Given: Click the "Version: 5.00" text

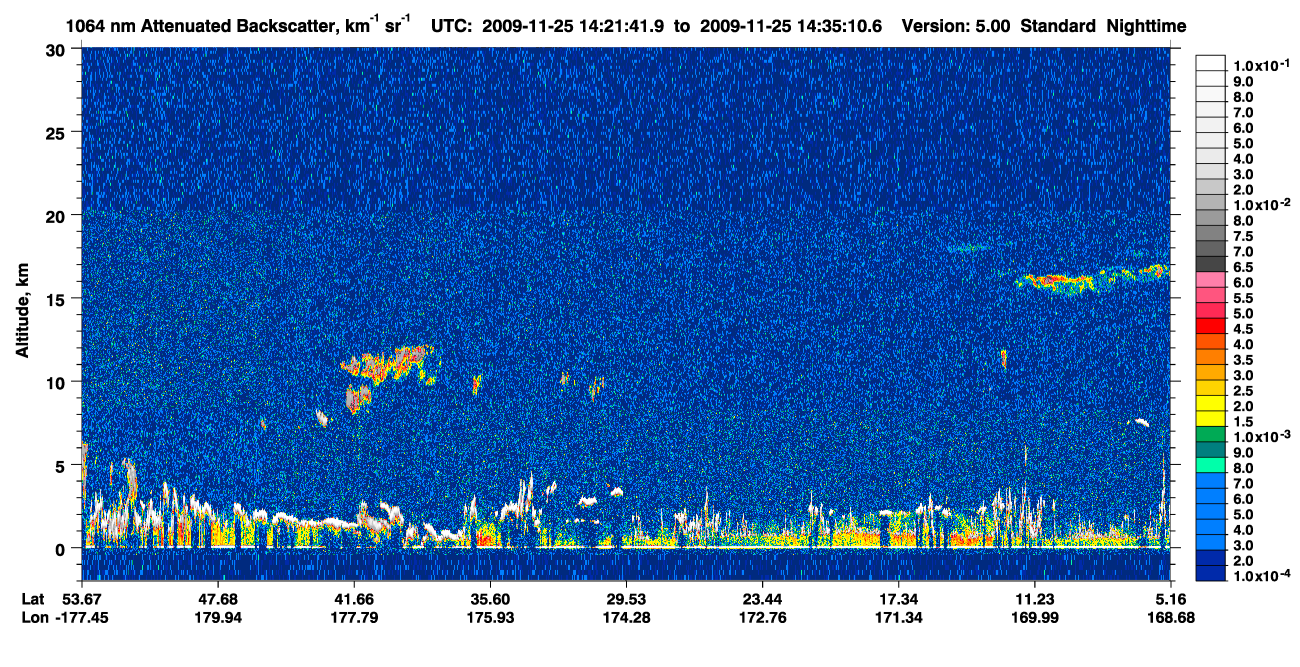Looking at the screenshot, I should click(x=955, y=25).
